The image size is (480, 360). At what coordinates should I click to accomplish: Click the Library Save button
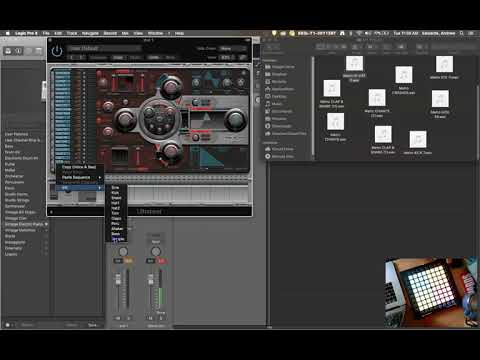point(92,325)
